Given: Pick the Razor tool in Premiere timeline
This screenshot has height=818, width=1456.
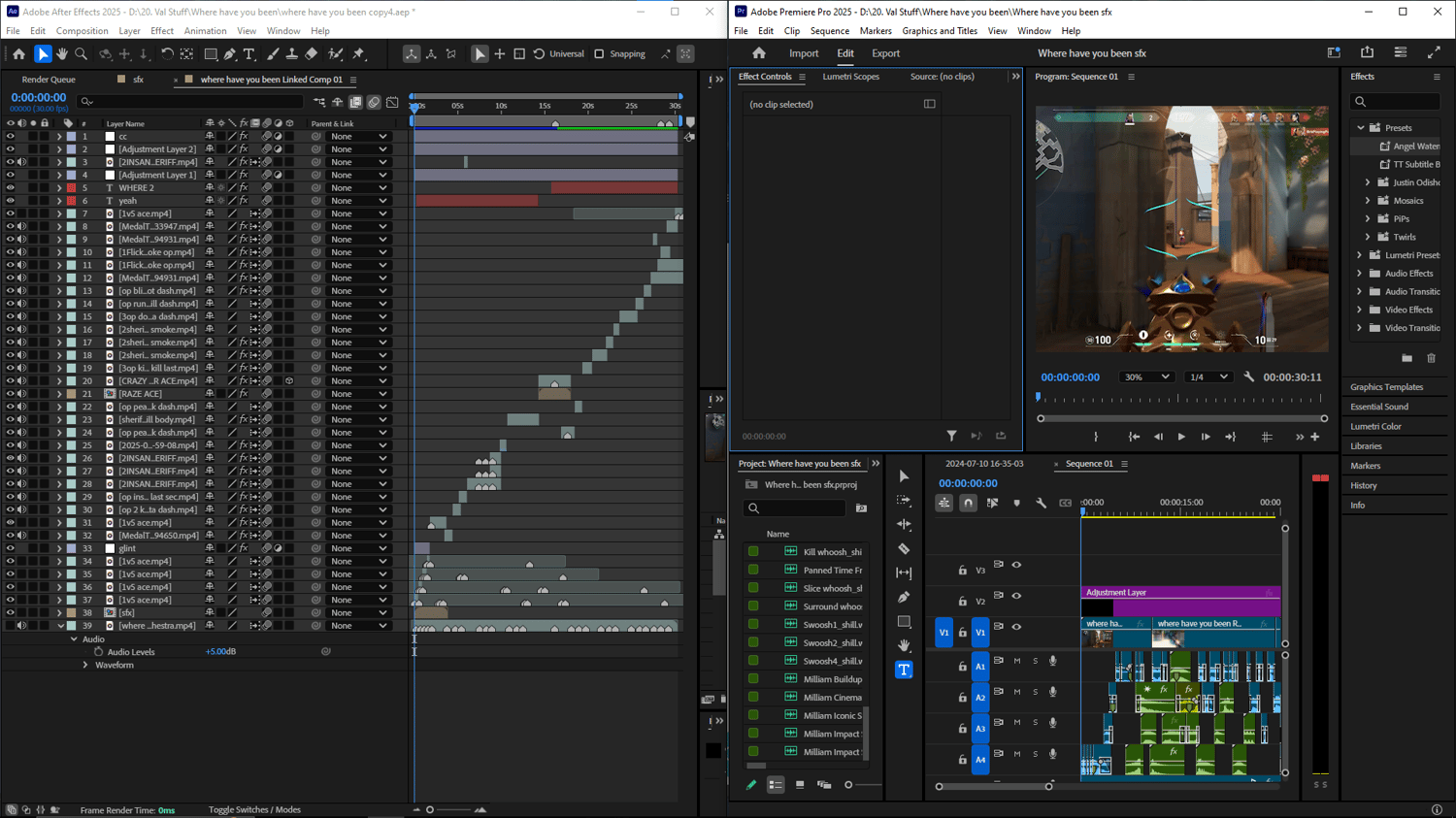Looking at the screenshot, I should tap(904, 549).
